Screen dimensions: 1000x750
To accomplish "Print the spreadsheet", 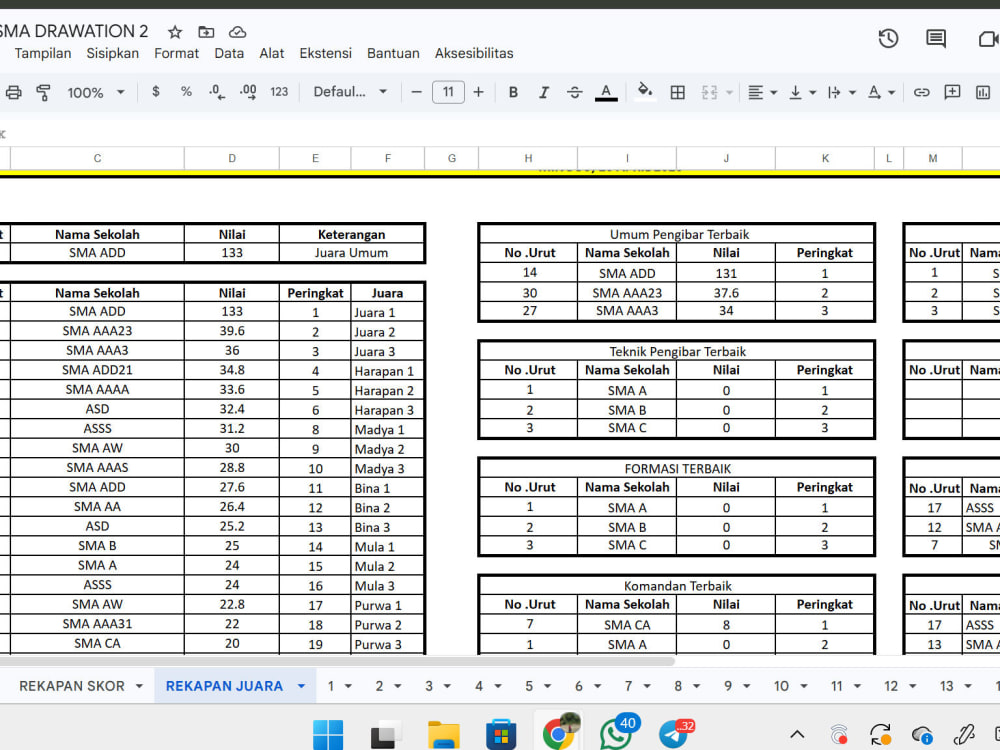I will 13,92.
